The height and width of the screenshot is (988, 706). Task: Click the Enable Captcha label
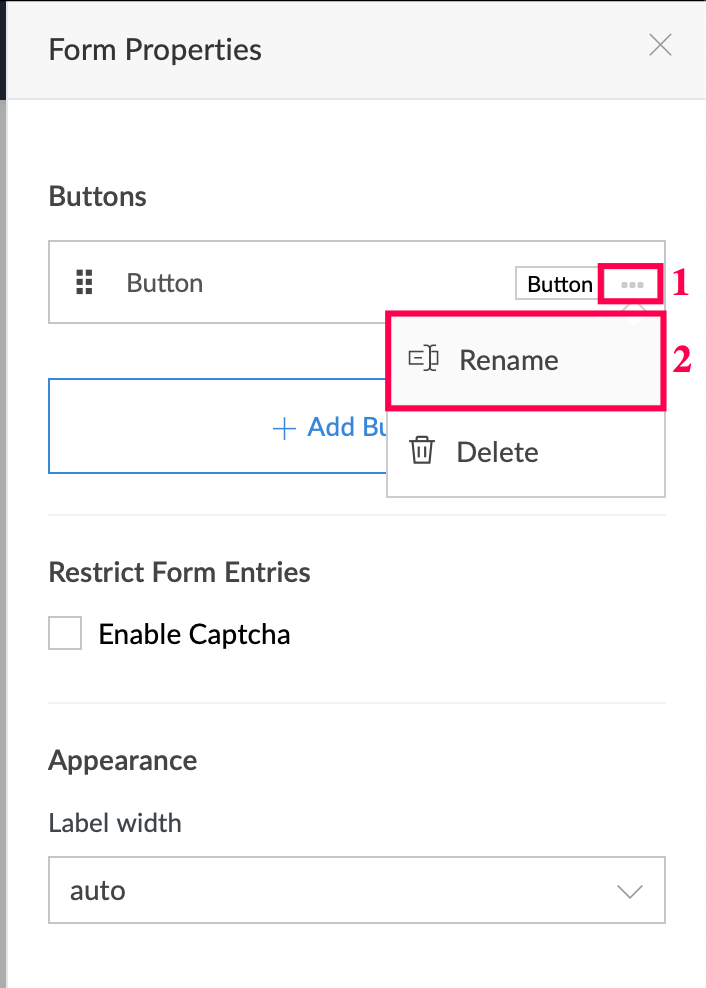194,634
